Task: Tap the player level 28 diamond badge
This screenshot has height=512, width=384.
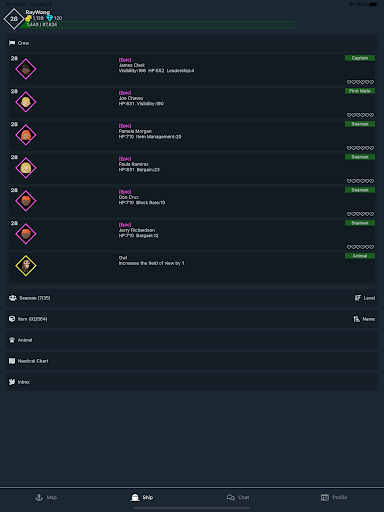Action: pyautogui.click(x=14, y=19)
